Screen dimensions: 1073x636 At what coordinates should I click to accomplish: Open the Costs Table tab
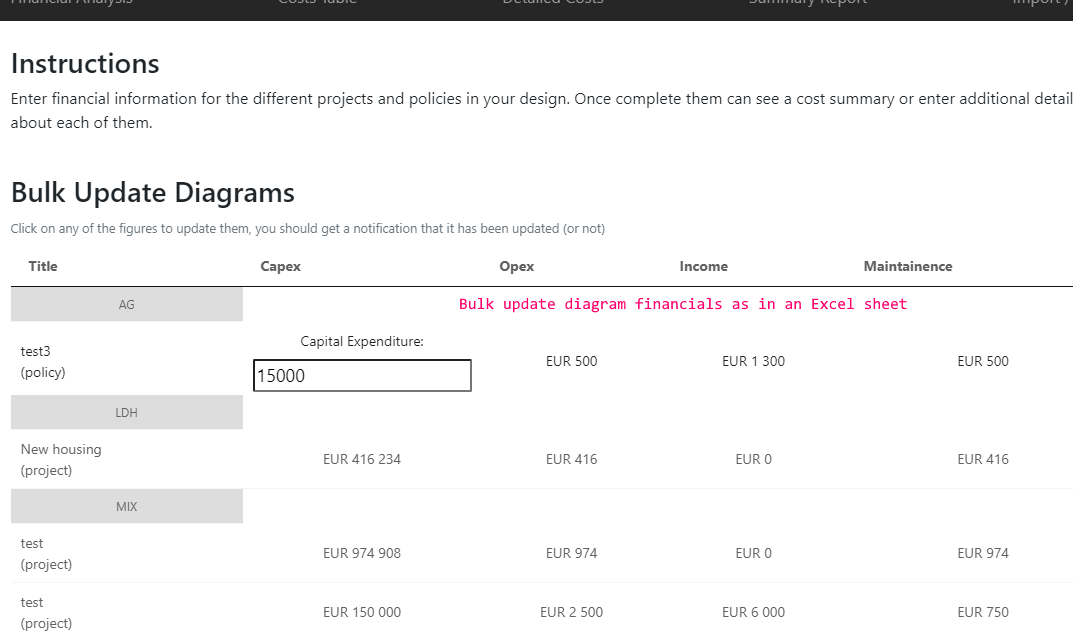317,3
